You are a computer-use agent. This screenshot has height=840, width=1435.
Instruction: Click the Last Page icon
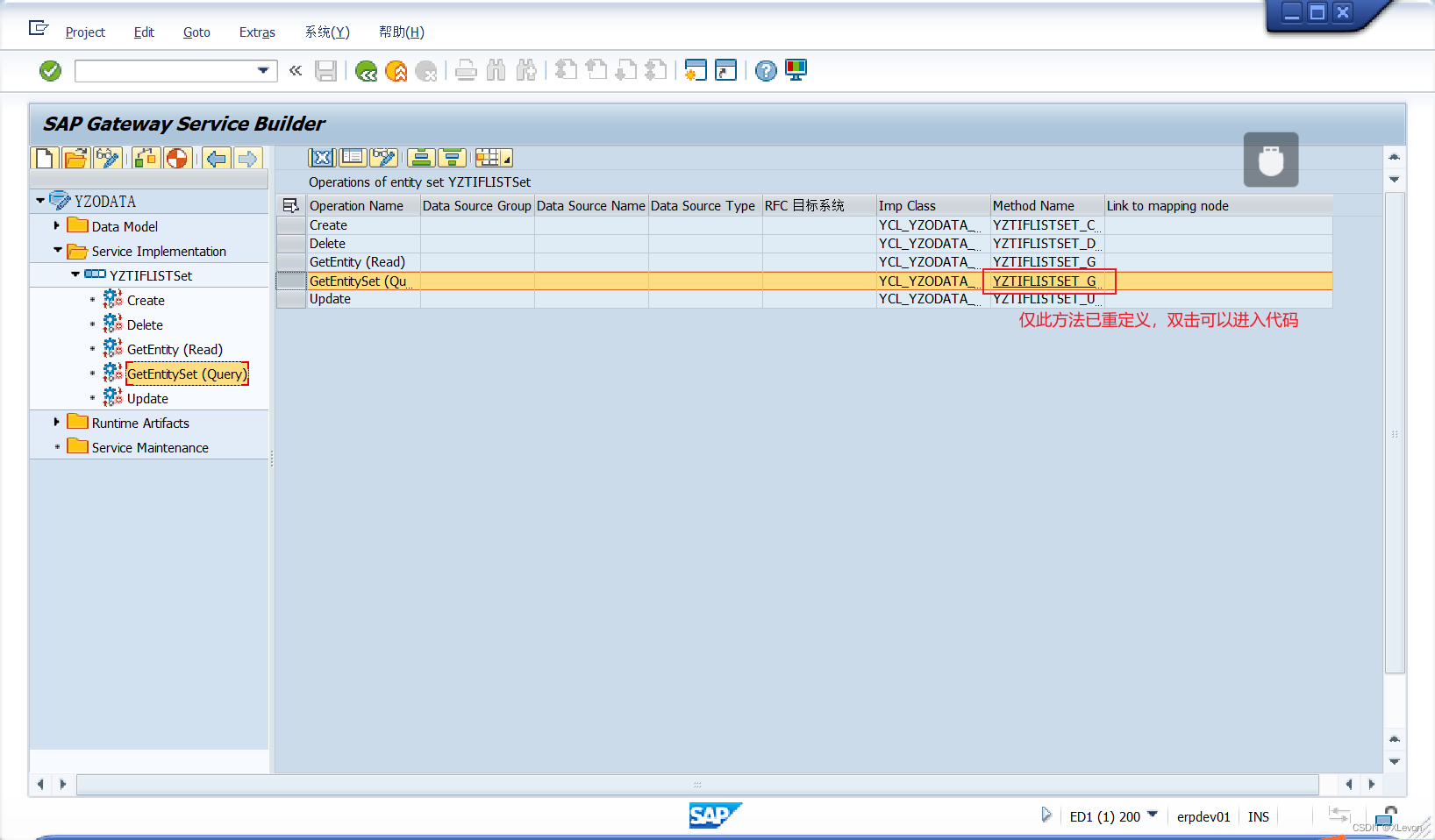point(656,71)
